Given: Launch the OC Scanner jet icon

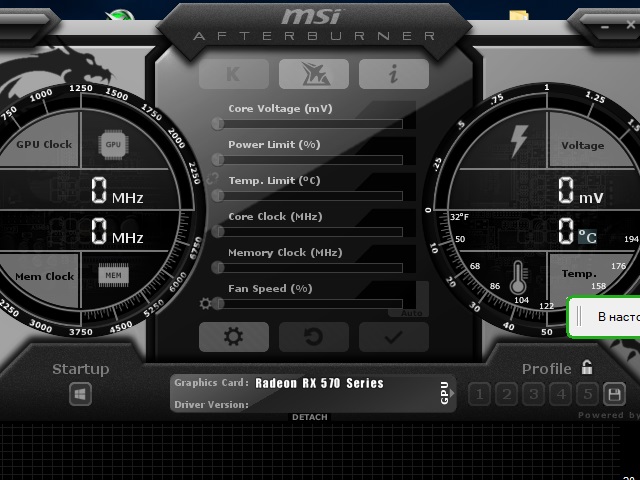Looking at the screenshot, I should [314, 74].
